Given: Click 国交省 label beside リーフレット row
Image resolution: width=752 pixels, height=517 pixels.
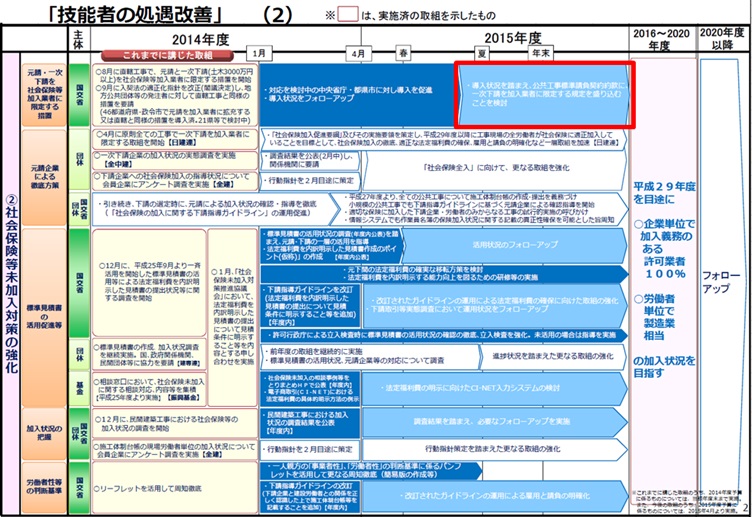Looking at the screenshot, I should pyautogui.click(x=79, y=487).
